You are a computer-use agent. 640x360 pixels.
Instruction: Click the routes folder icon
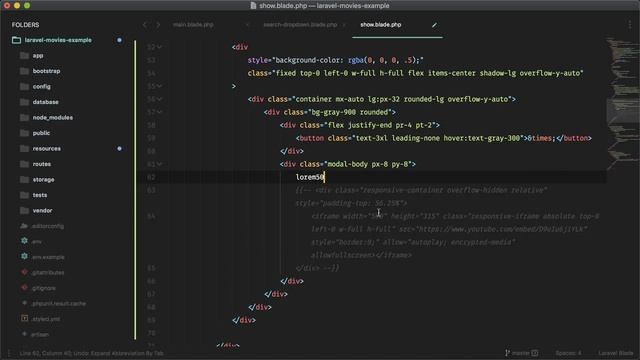coord(24,164)
